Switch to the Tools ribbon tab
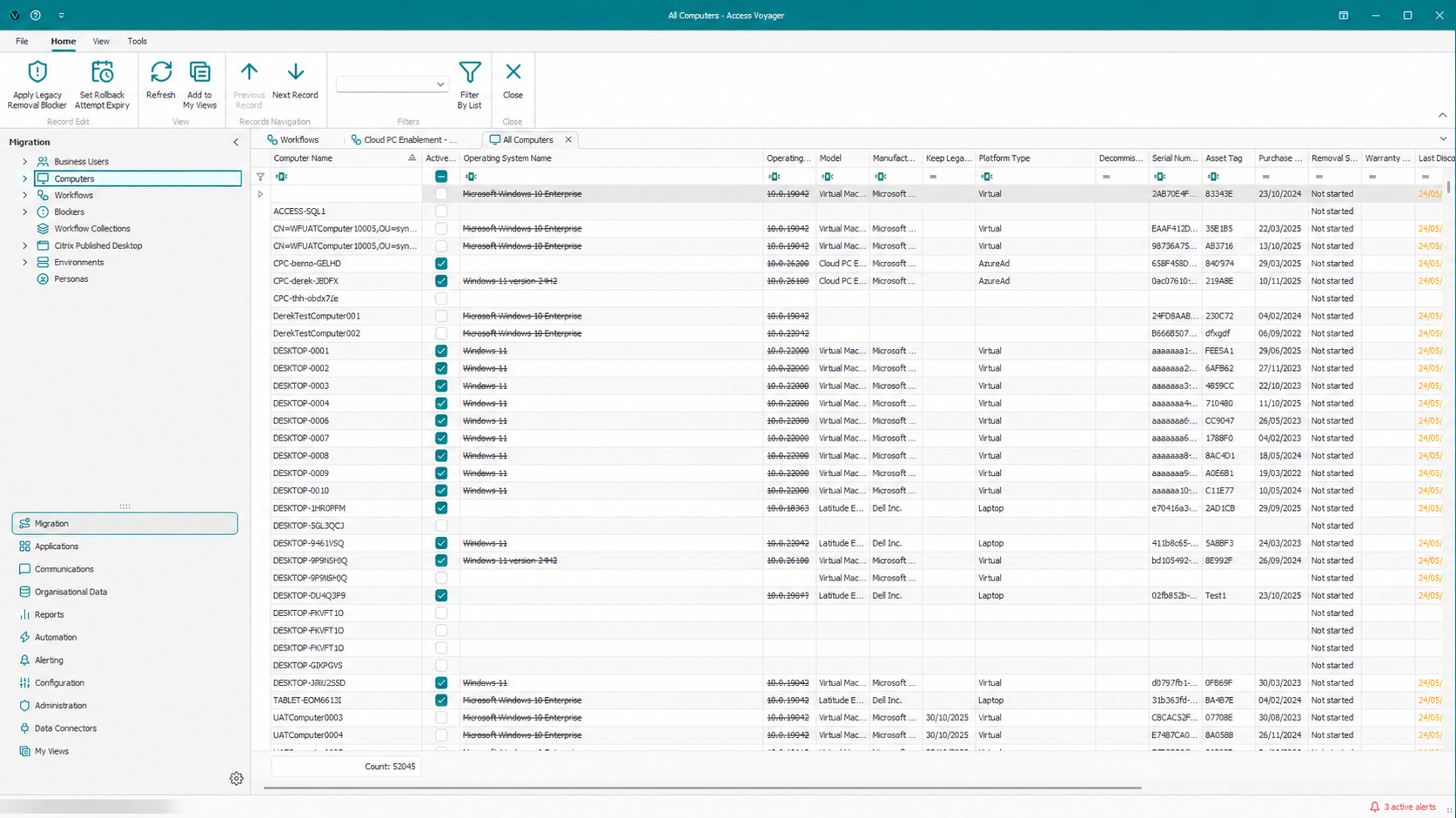 pyautogui.click(x=137, y=41)
